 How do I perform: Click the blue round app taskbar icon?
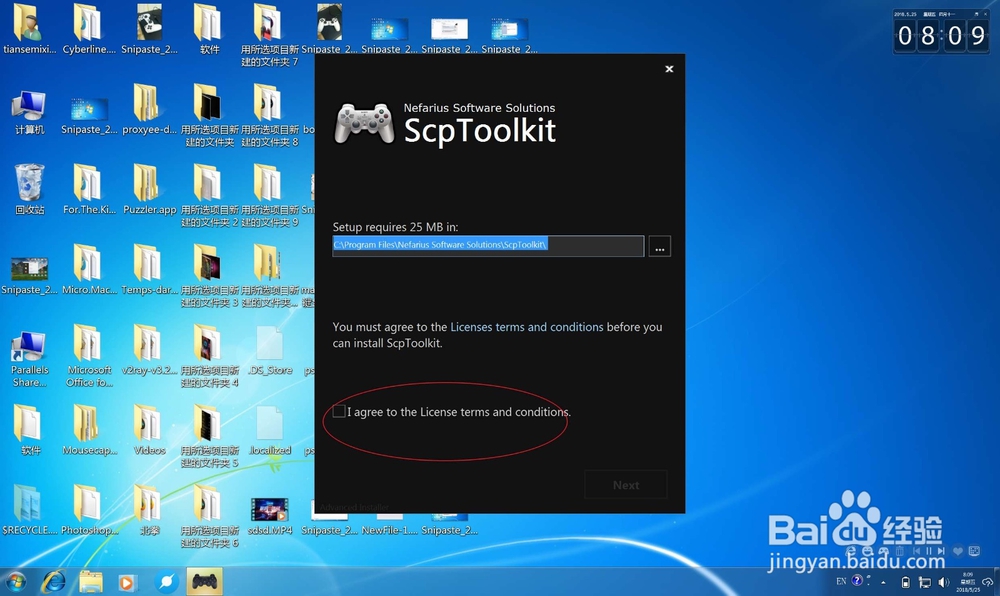[167, 582]
